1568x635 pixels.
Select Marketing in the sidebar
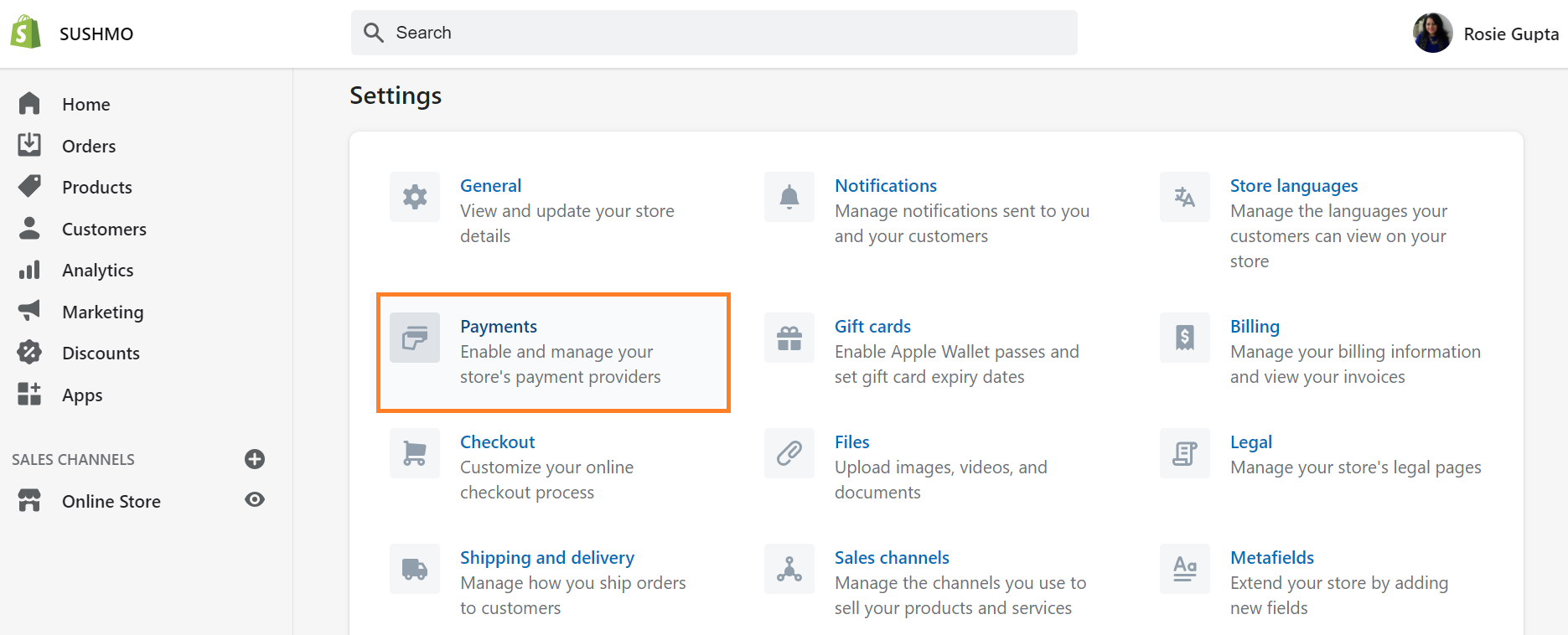point(103,312)
